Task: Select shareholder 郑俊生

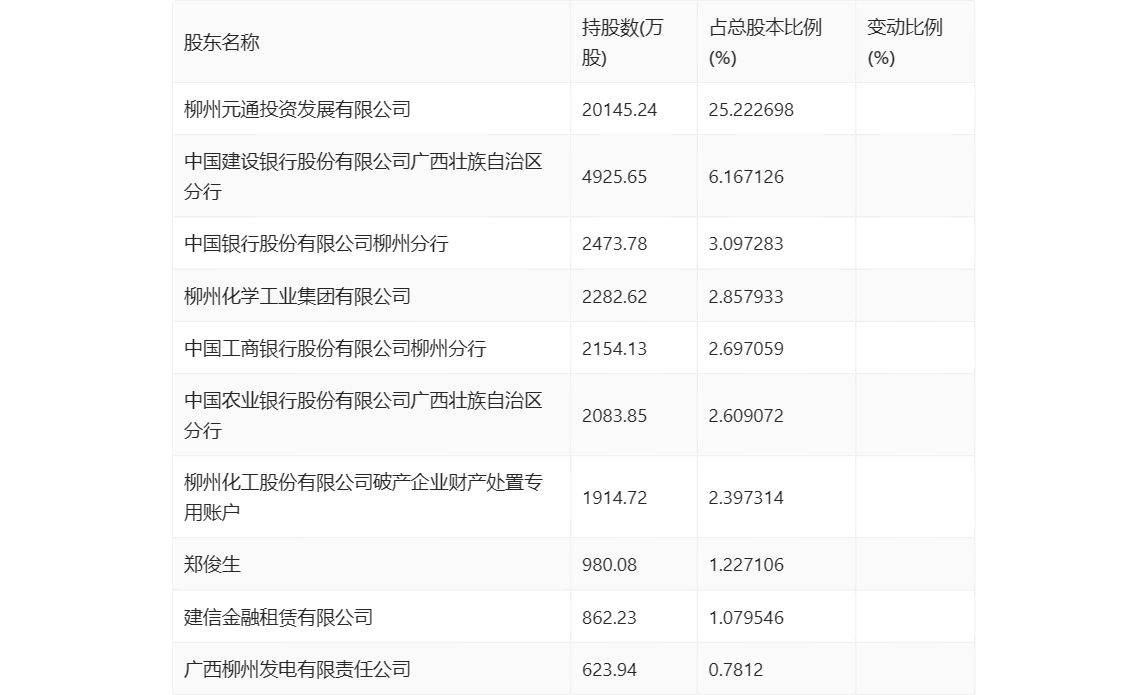Action: (212, 564)
